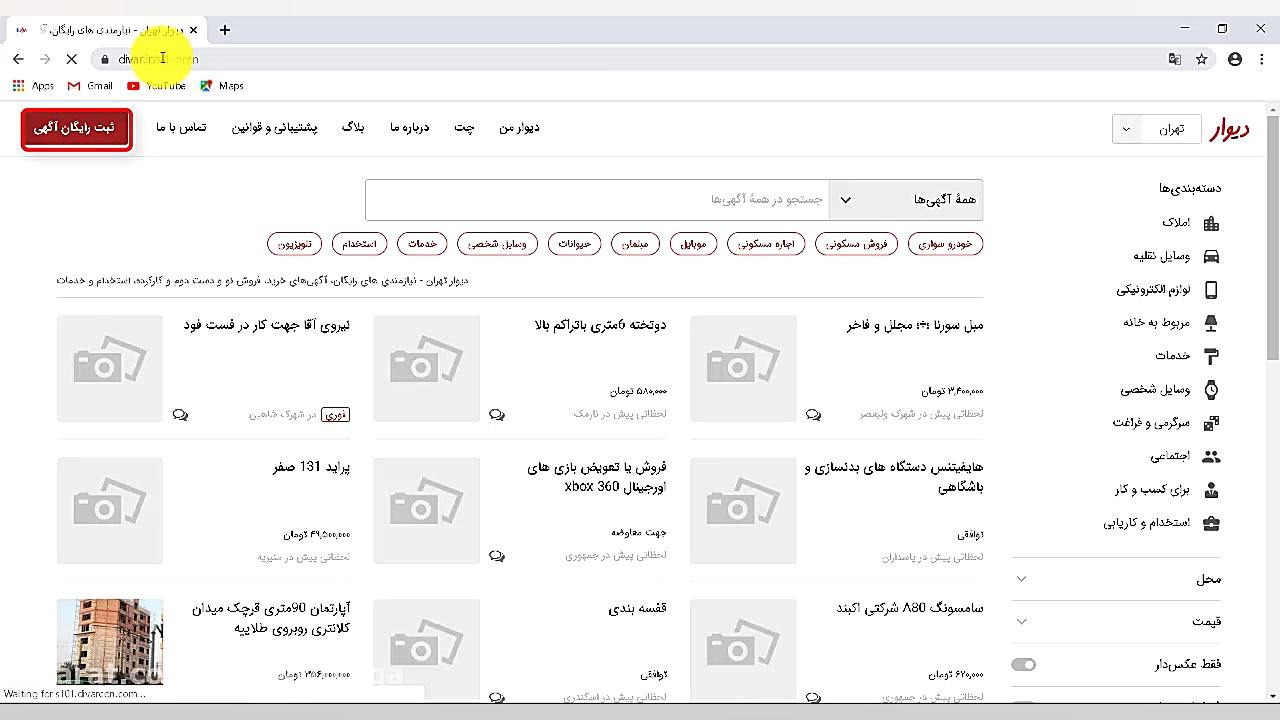Open the تهران city dropdown
This screenshot has width=1280, height=720.
click(1156, 128)
